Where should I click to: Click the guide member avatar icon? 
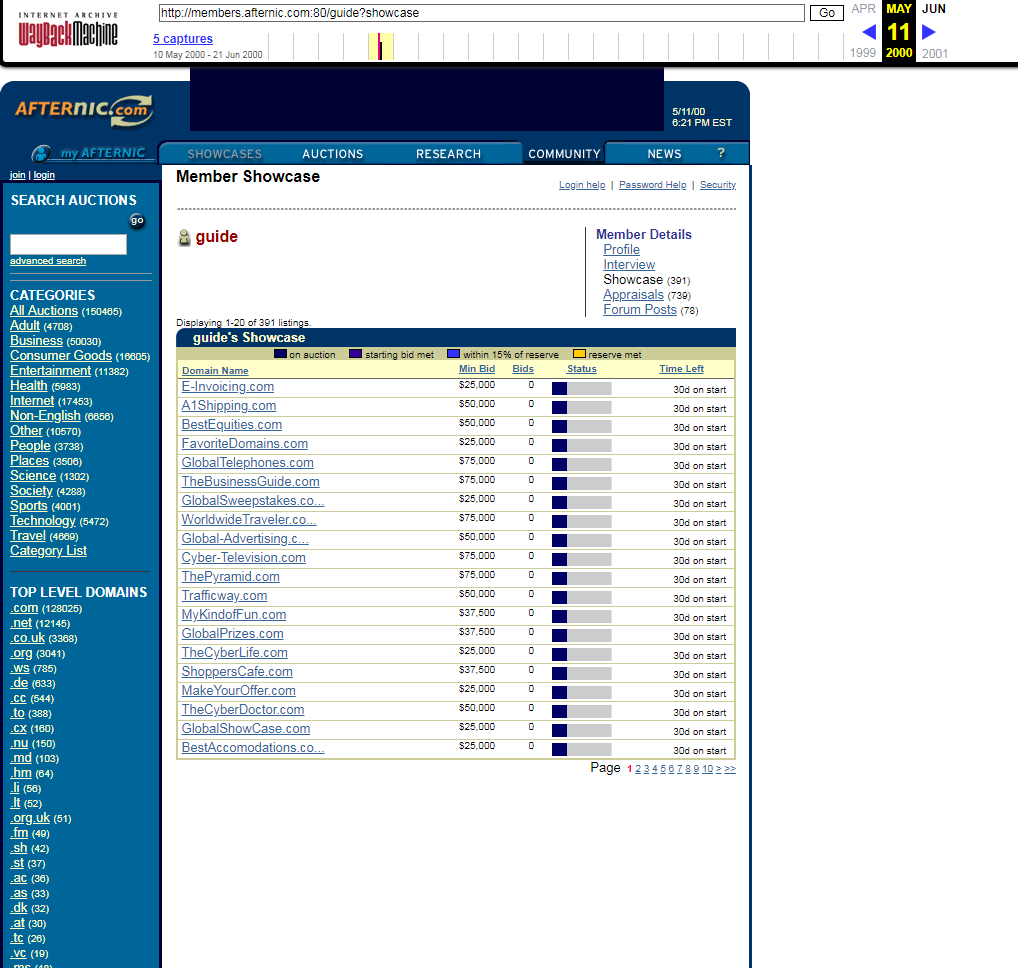pos(184,238)
